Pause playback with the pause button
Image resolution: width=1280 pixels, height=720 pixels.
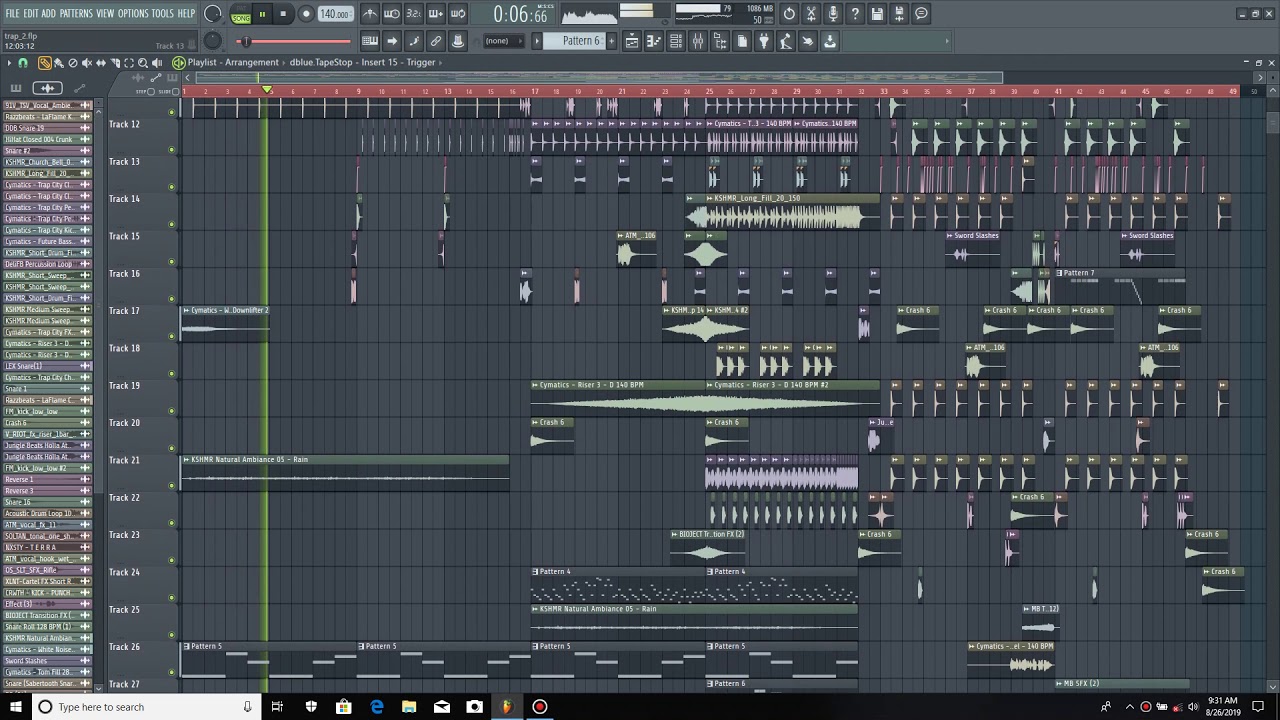pos(262,14)
